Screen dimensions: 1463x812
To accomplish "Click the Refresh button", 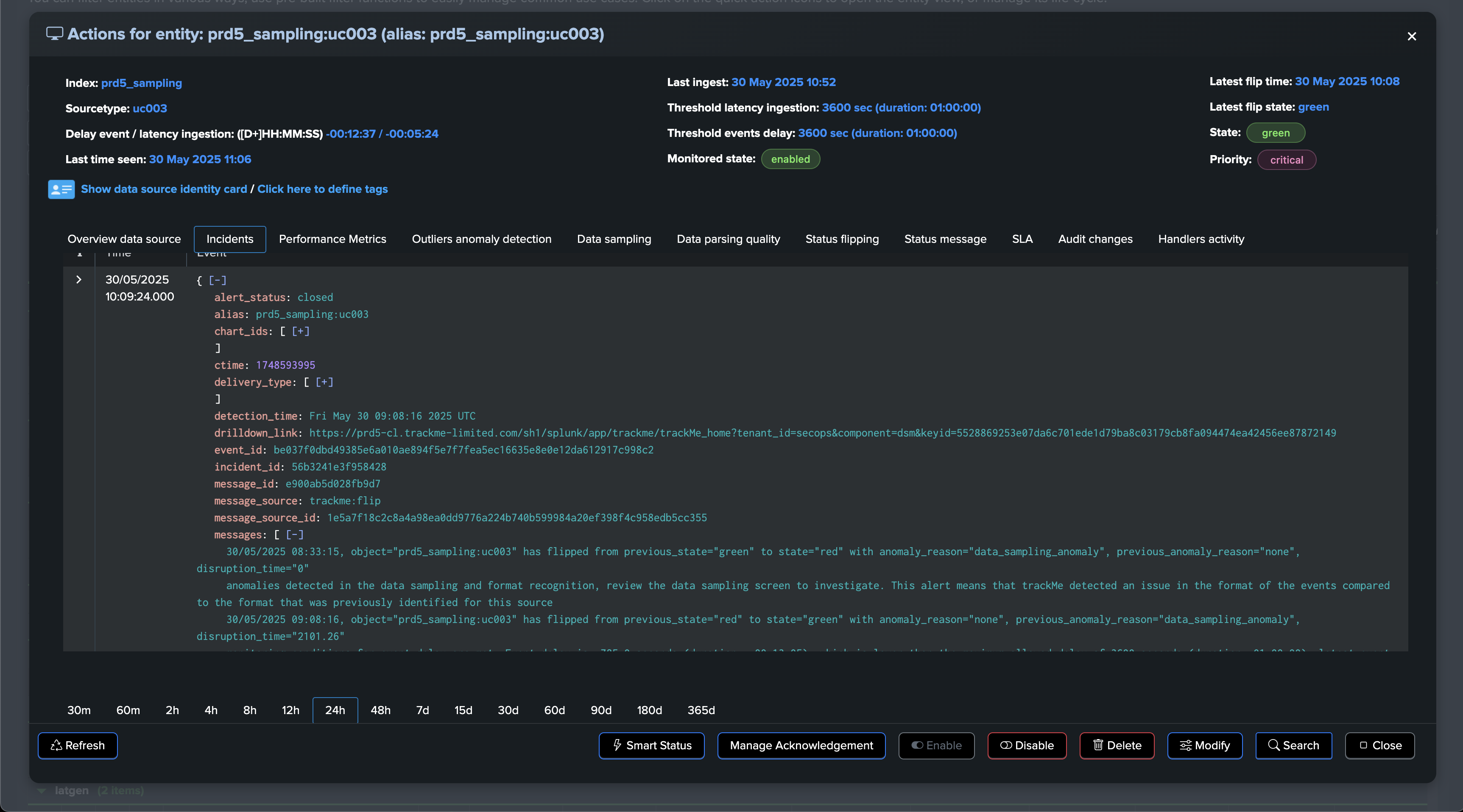I will [78, 745].
